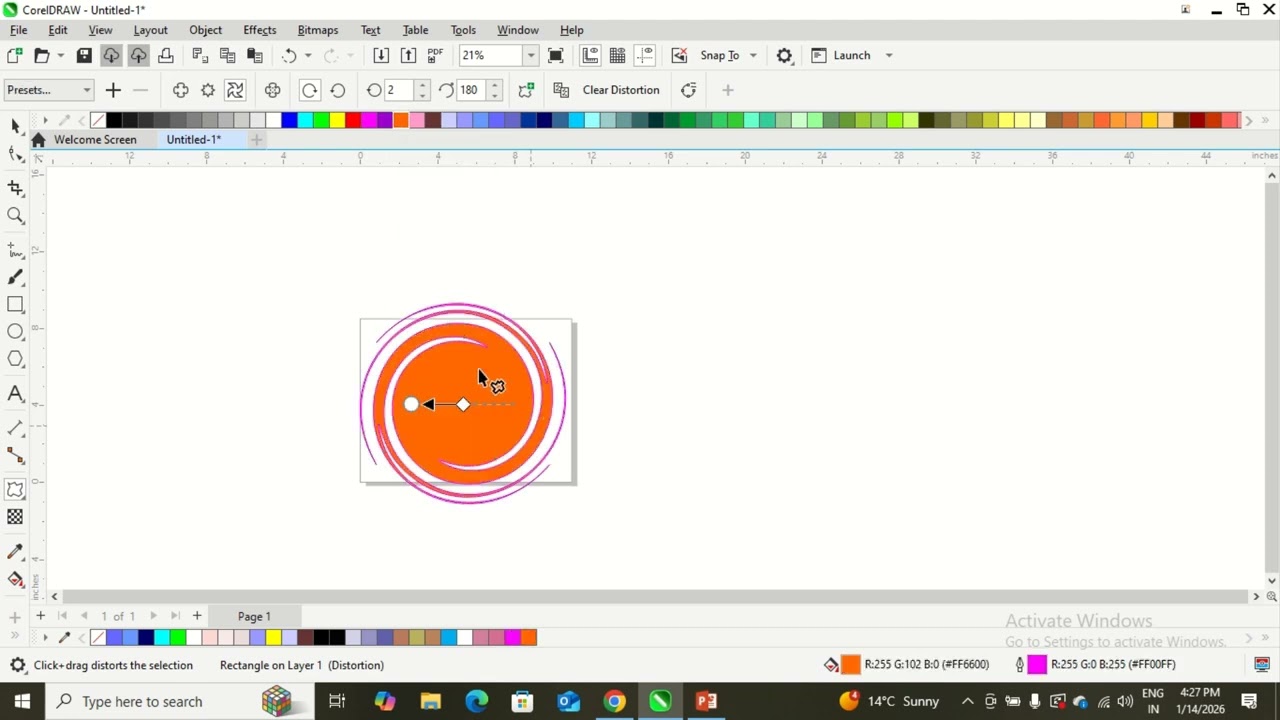Click the Launch button

(851, 56)
